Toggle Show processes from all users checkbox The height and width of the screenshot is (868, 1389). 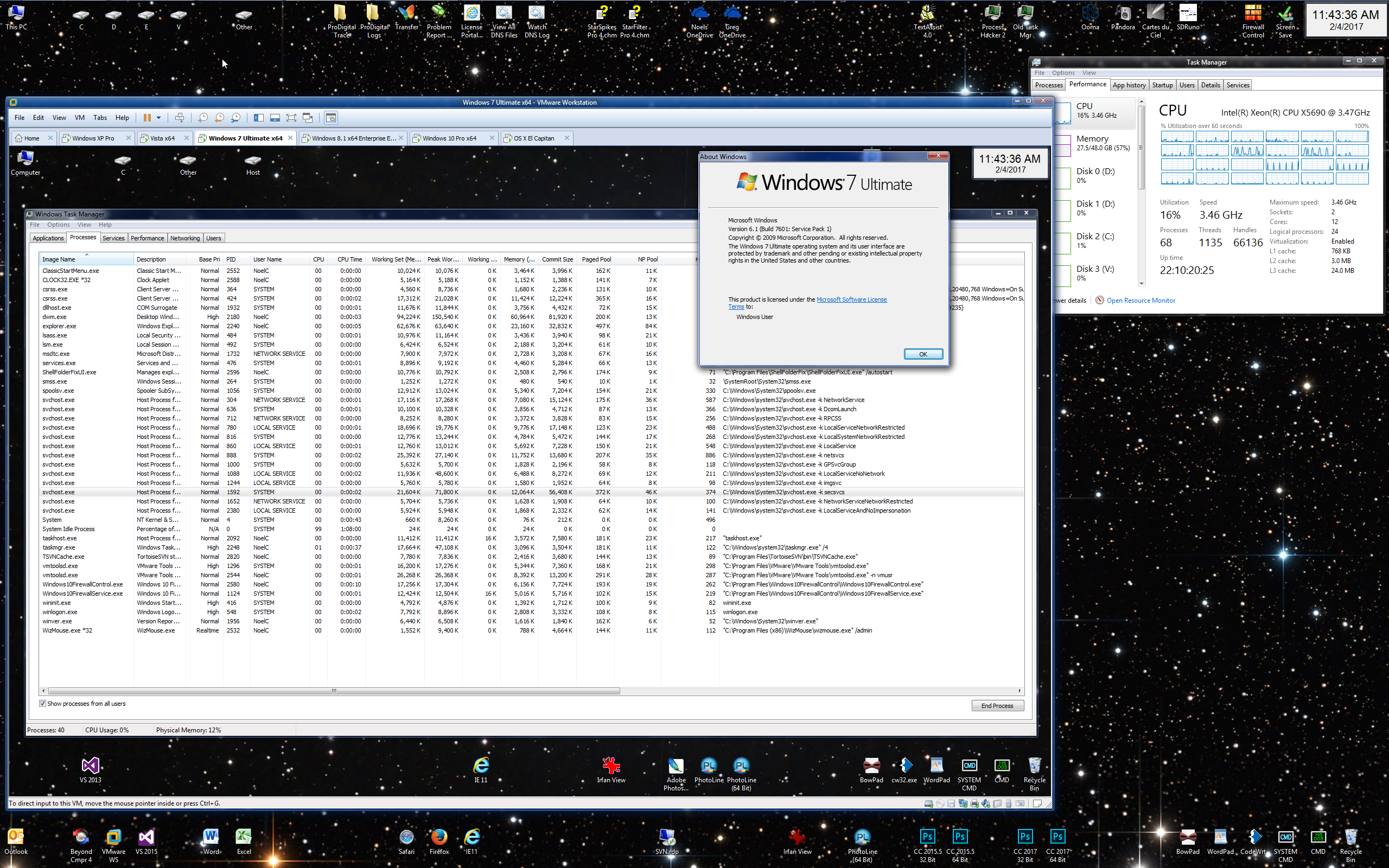click(42, 703)
